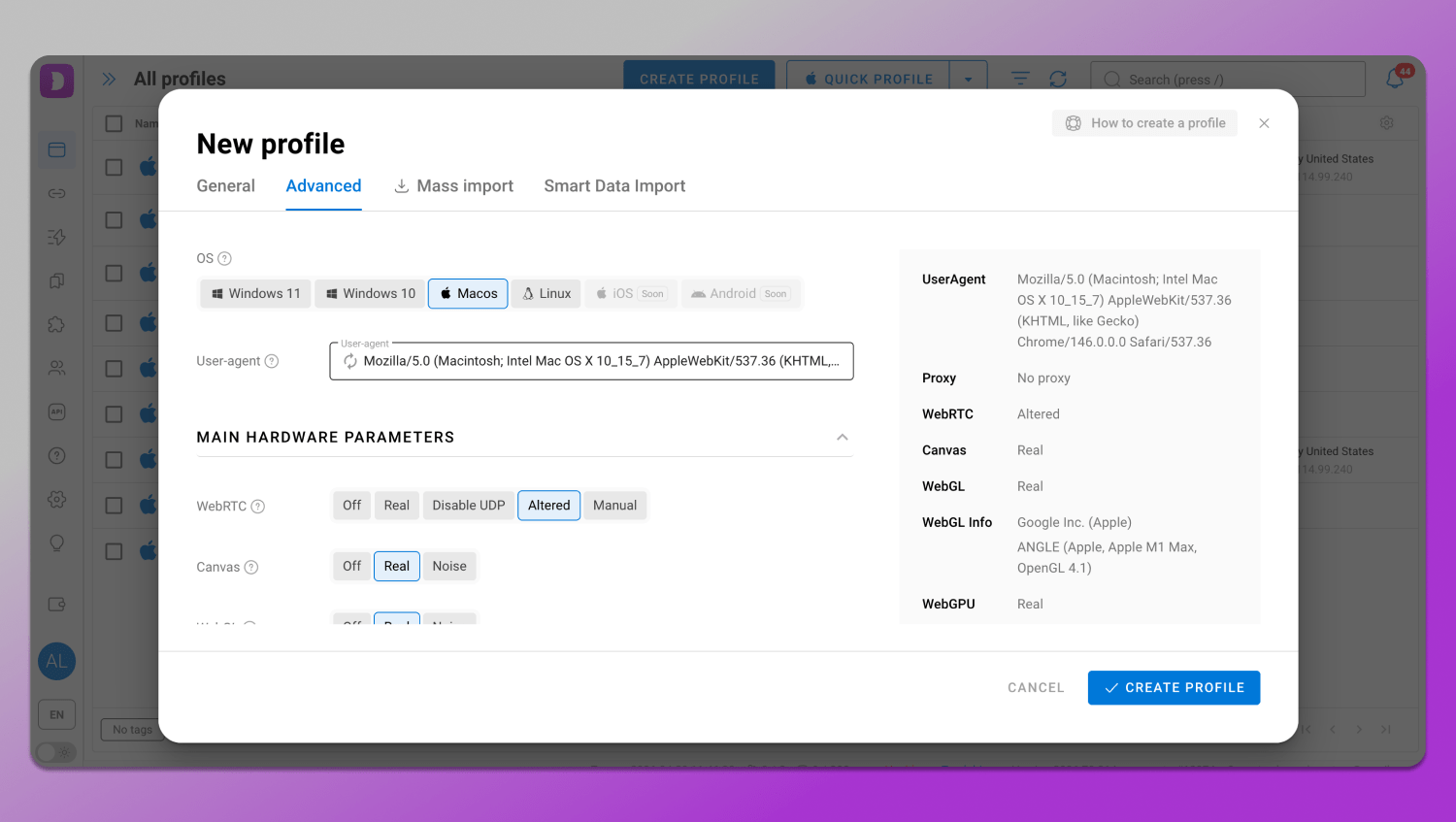Select Windows 11 as the OS
This screenshot has width=1456, height=822.
[256, 294]
